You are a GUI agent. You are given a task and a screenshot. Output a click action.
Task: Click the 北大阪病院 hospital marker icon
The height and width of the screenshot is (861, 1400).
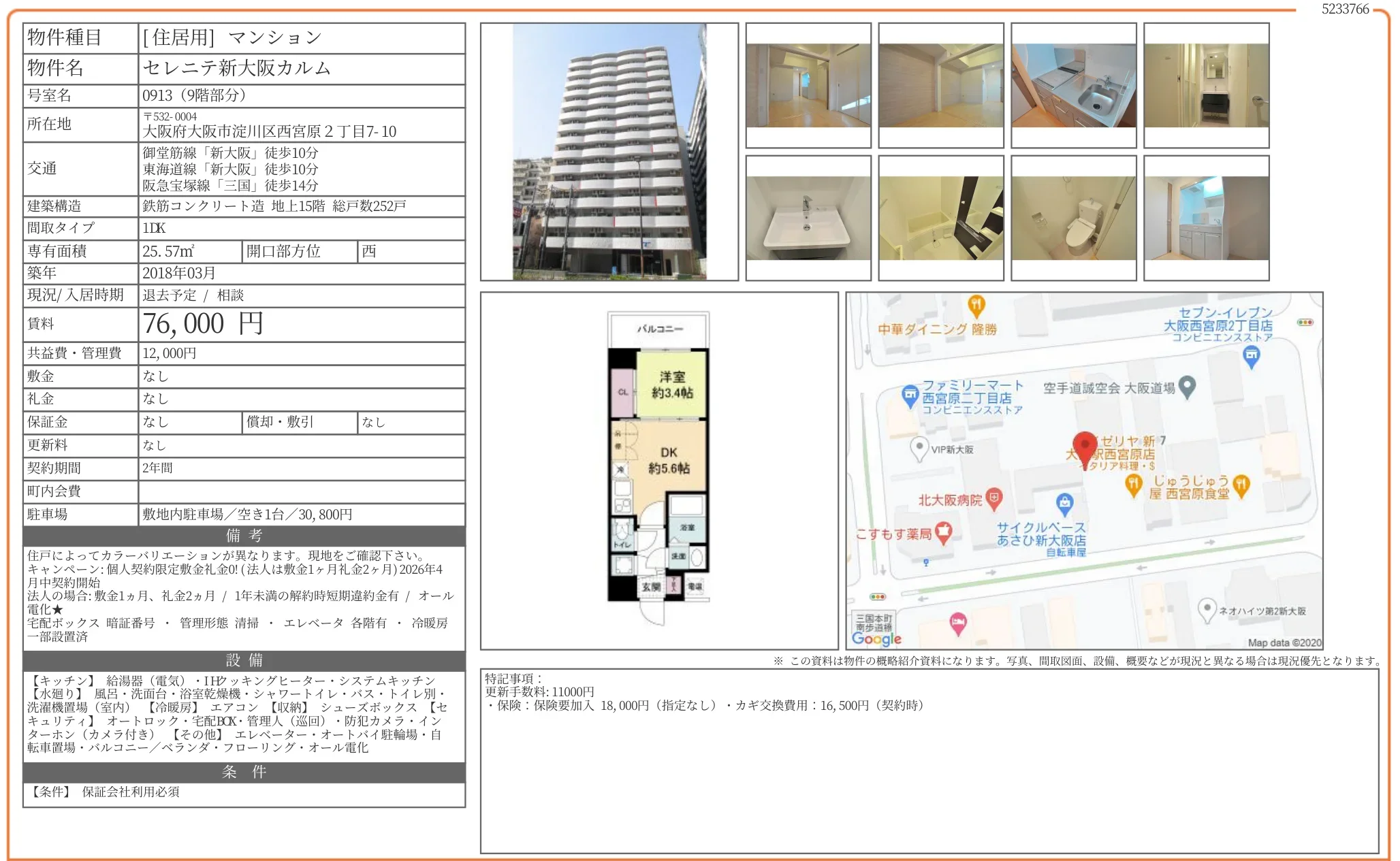pyautogui.click(x=994, y=499)
